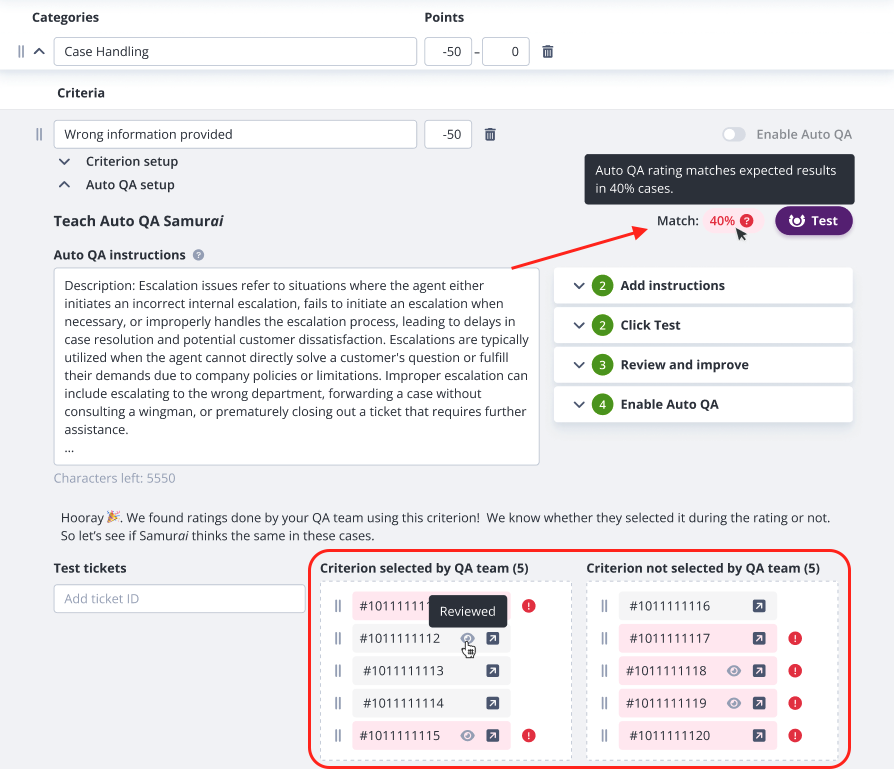Collapse the Auto QA setup section
Image resolution: width=894 pixels, height=769 pixels.
tap(65, 185)
